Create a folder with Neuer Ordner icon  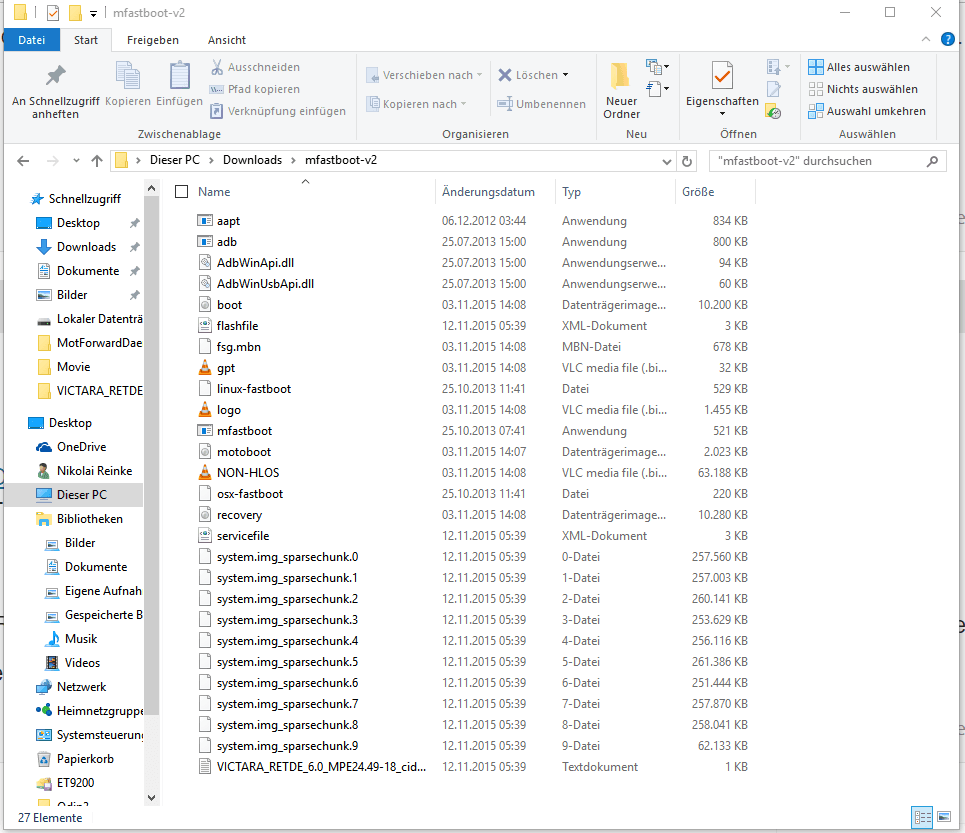pos(621,77)
